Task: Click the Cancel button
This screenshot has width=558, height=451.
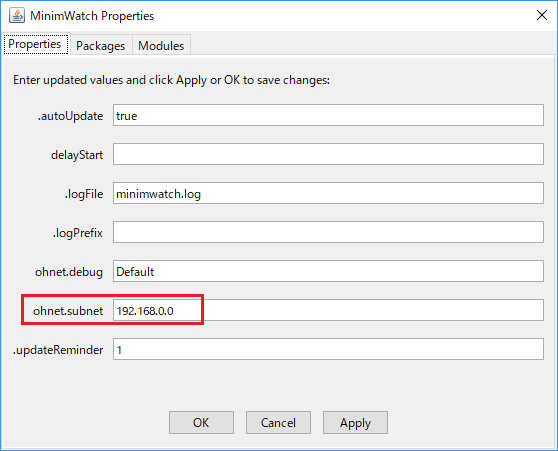Action: click(278, 423)
